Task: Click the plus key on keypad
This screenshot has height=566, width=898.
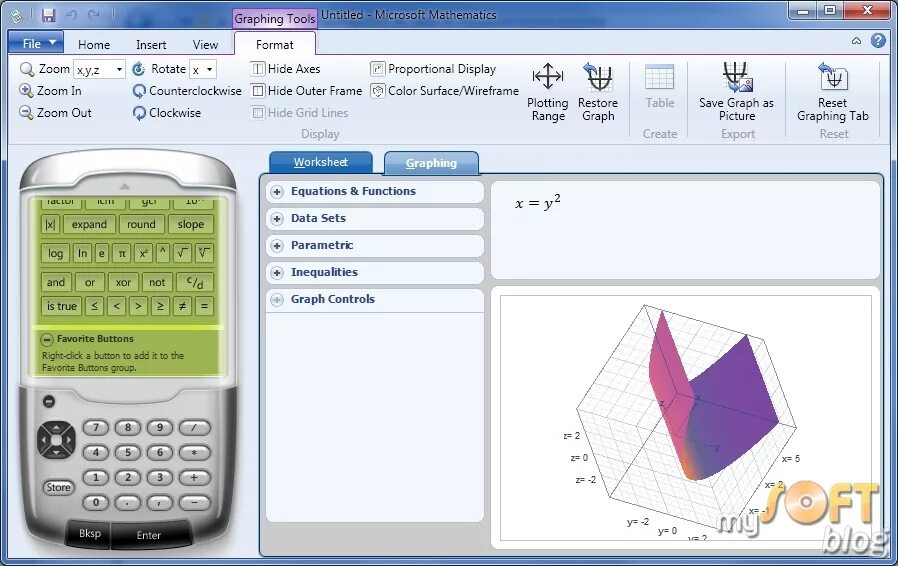Action: tap(194, 477)
